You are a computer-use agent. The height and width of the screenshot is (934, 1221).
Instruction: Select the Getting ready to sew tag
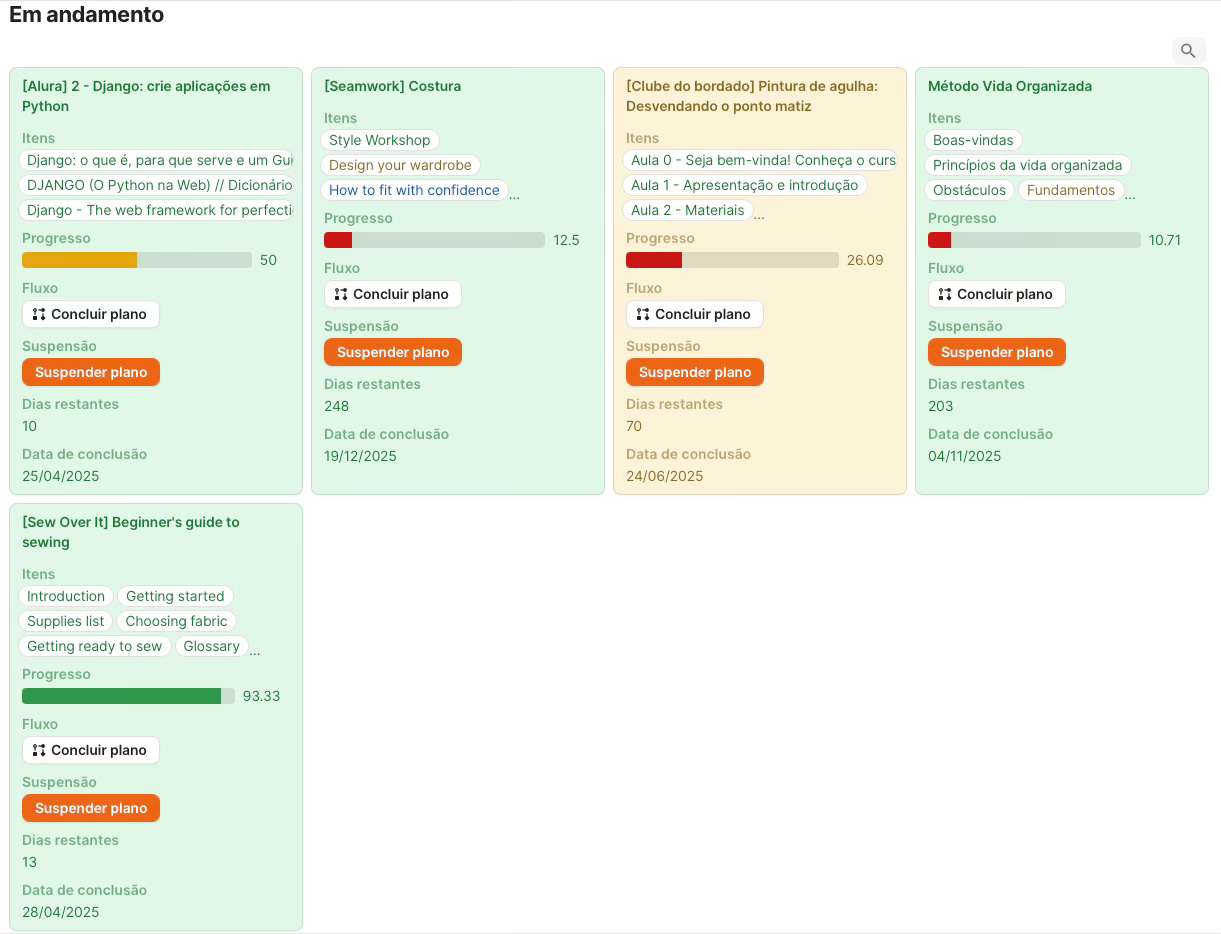pyautogui.click(x=94, y=646)
